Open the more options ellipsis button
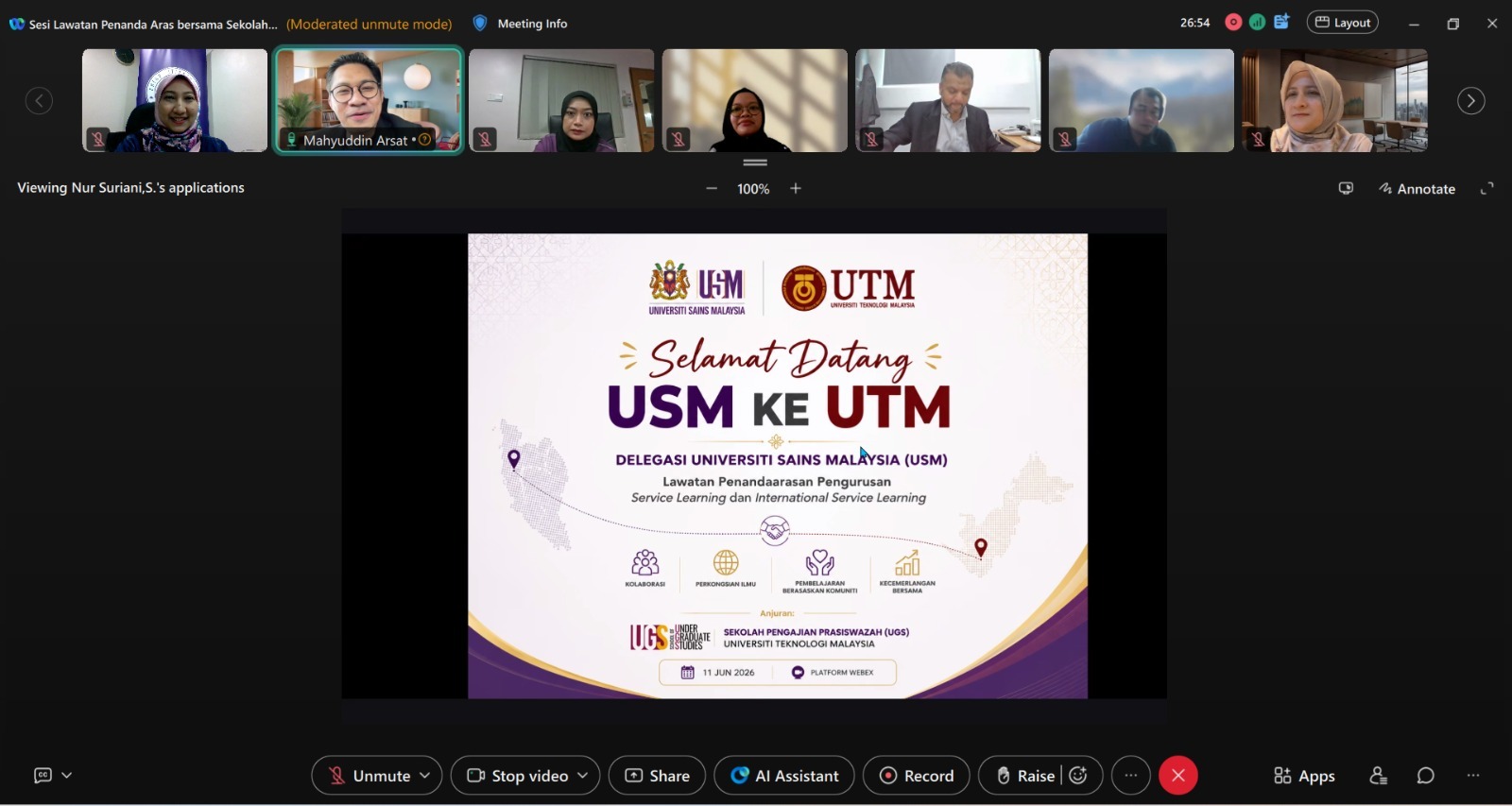 (1130, 776)
